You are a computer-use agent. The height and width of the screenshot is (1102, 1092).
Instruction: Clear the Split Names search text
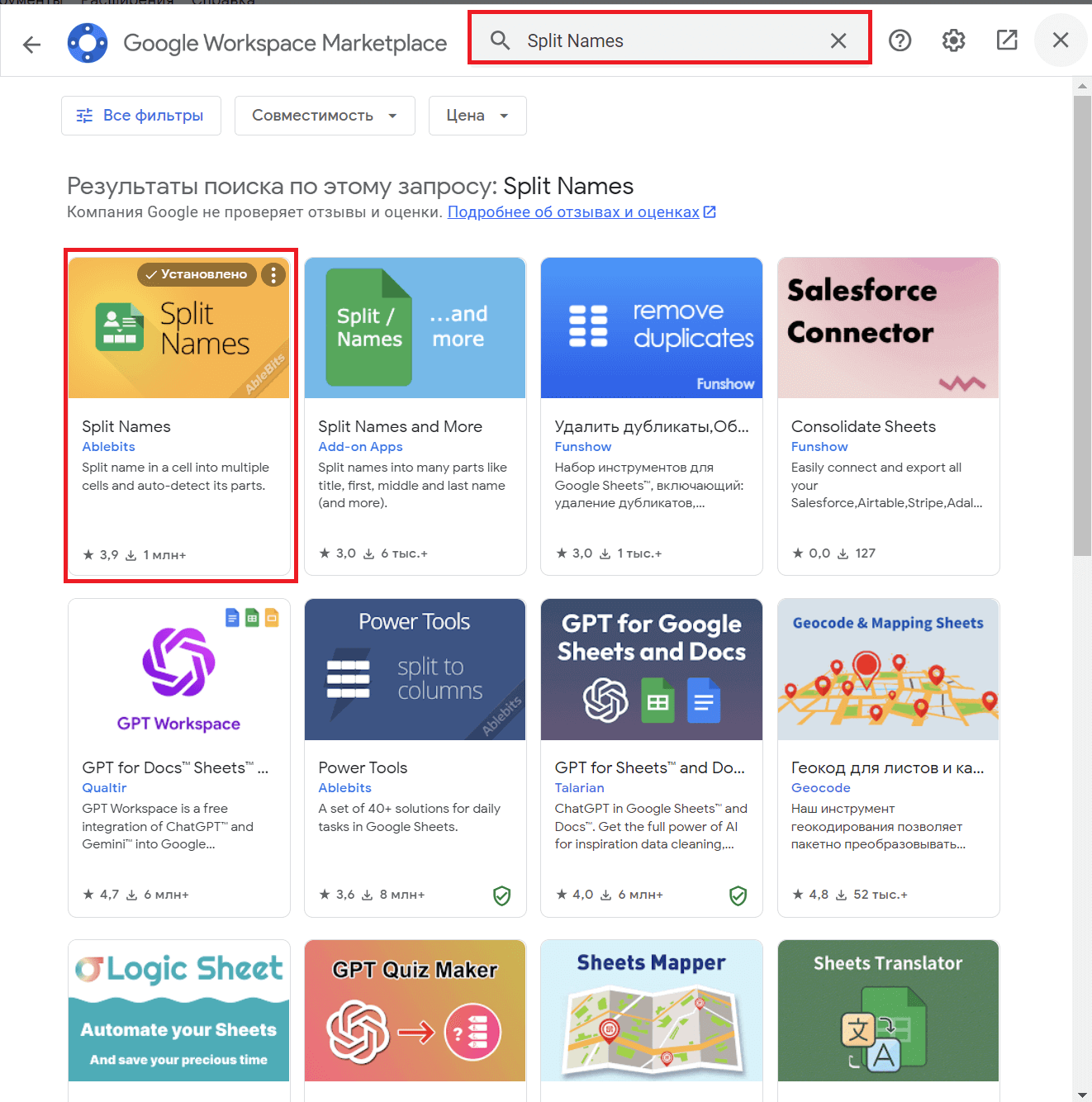click(x=838, y=41)
